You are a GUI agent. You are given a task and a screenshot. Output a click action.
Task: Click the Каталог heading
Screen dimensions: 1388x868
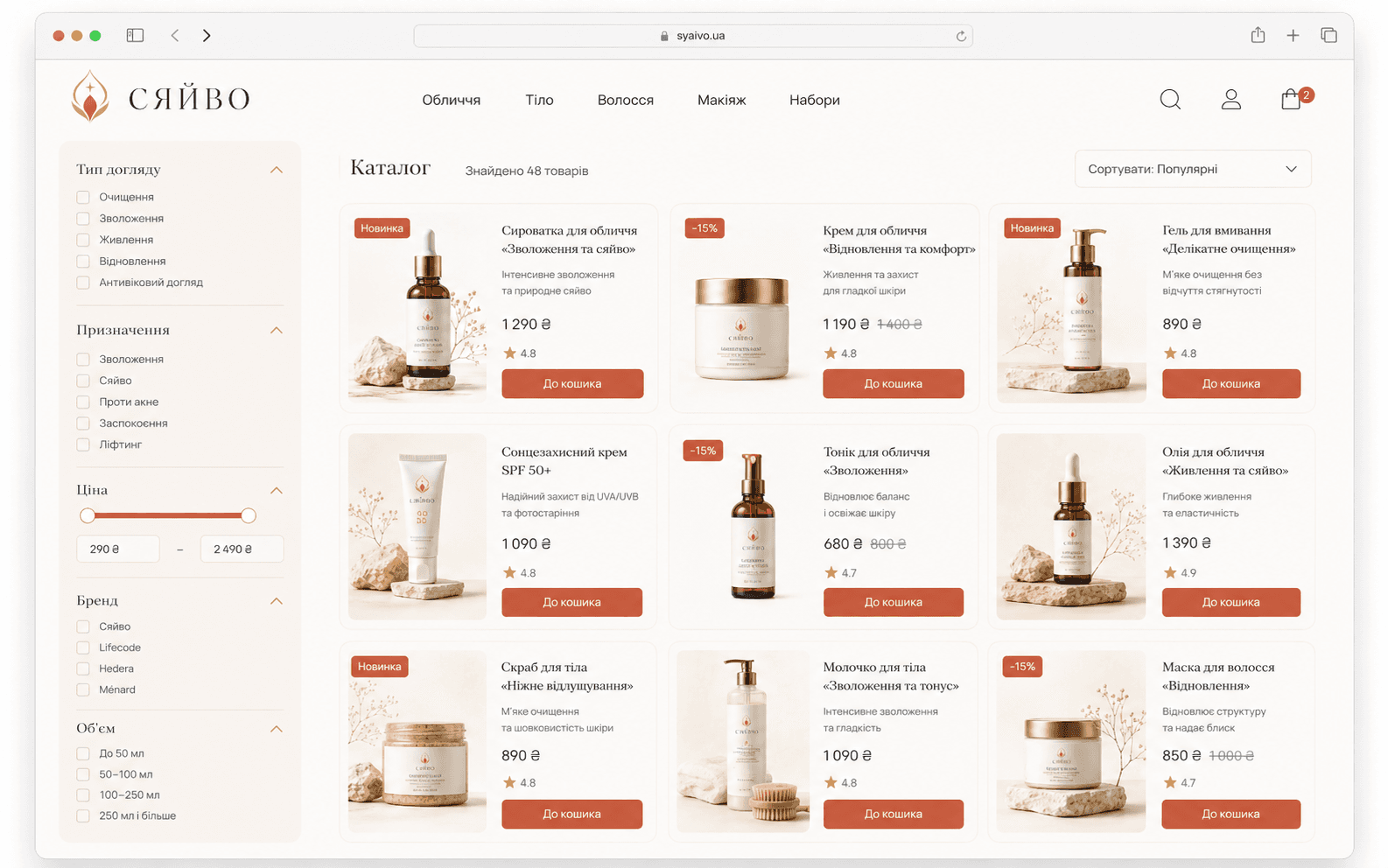coord(390,167)
